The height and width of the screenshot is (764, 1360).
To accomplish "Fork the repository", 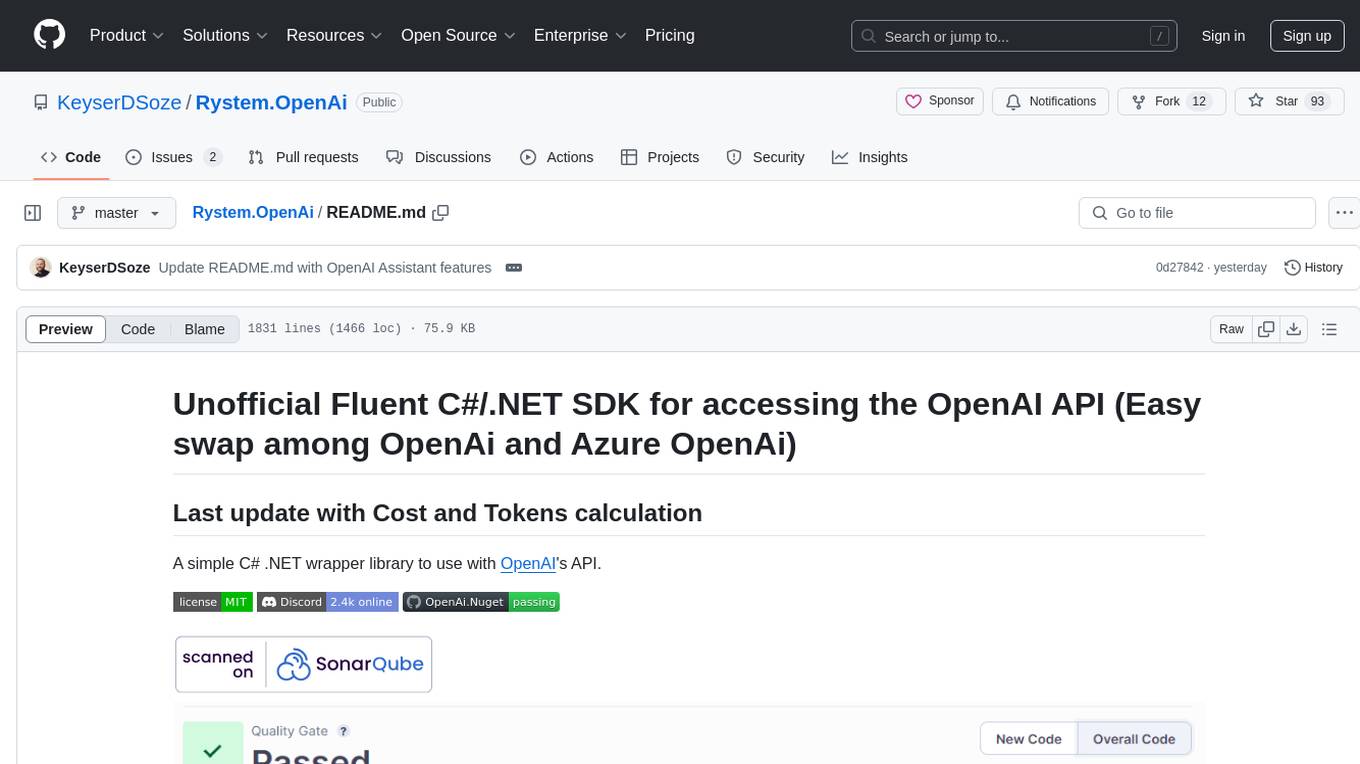I will (1170, 101).
